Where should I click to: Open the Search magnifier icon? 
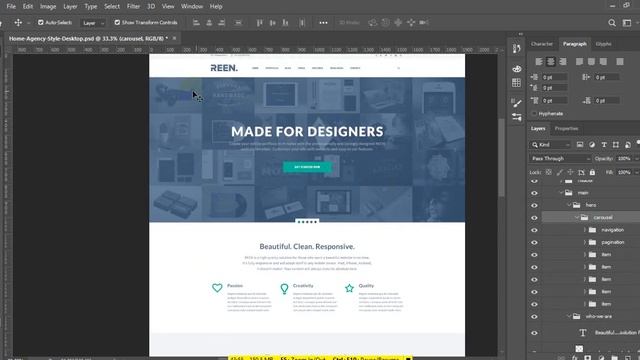point(612,23)
